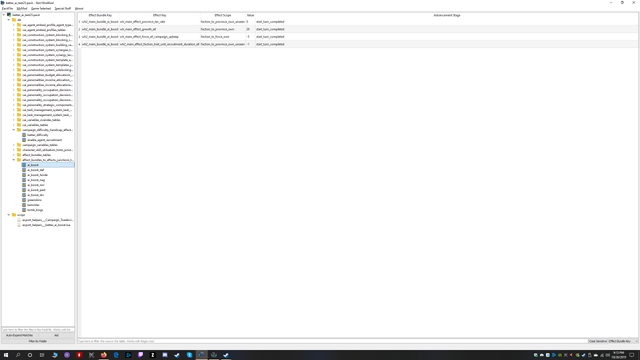Viewport: 640px width, 360px height.
Task: Select table row number 1 header
Action: (x=79, y=22)
